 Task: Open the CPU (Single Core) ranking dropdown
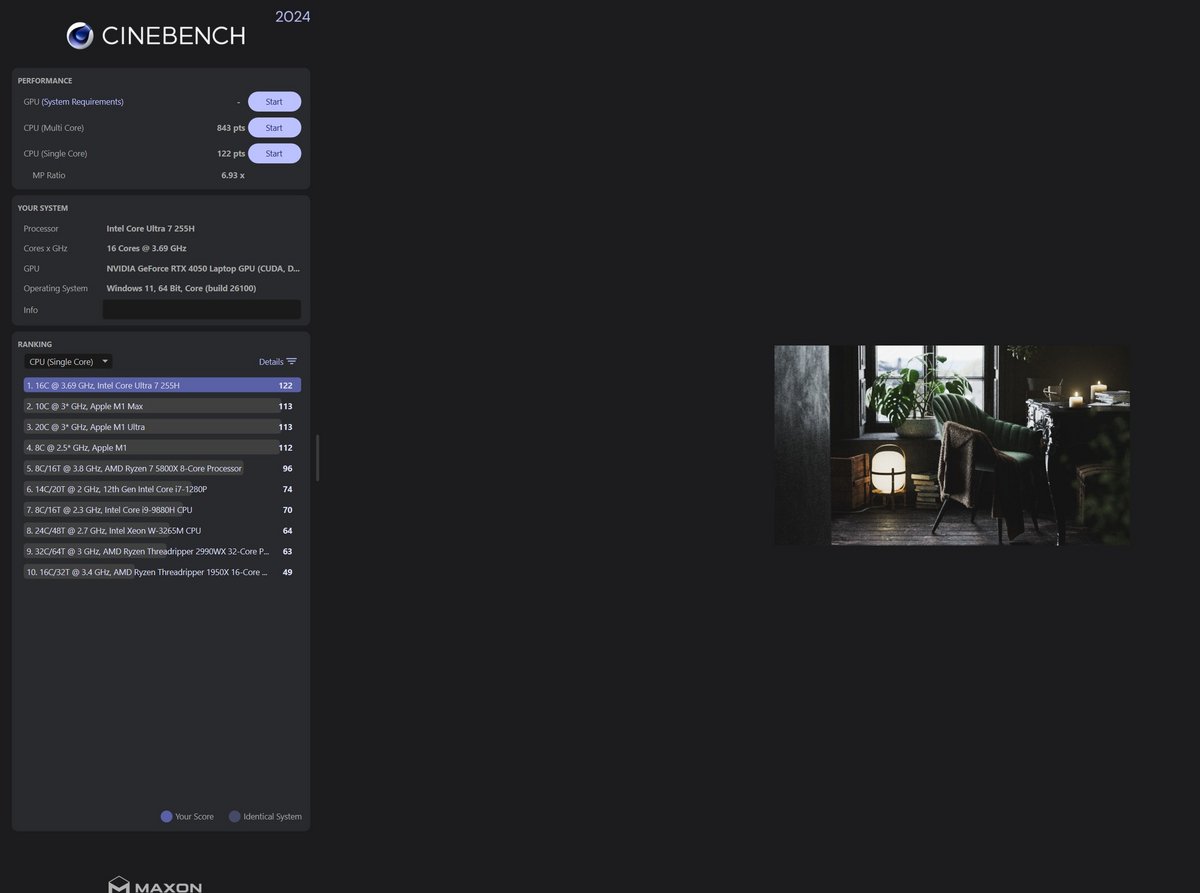[x=68, y=362]
